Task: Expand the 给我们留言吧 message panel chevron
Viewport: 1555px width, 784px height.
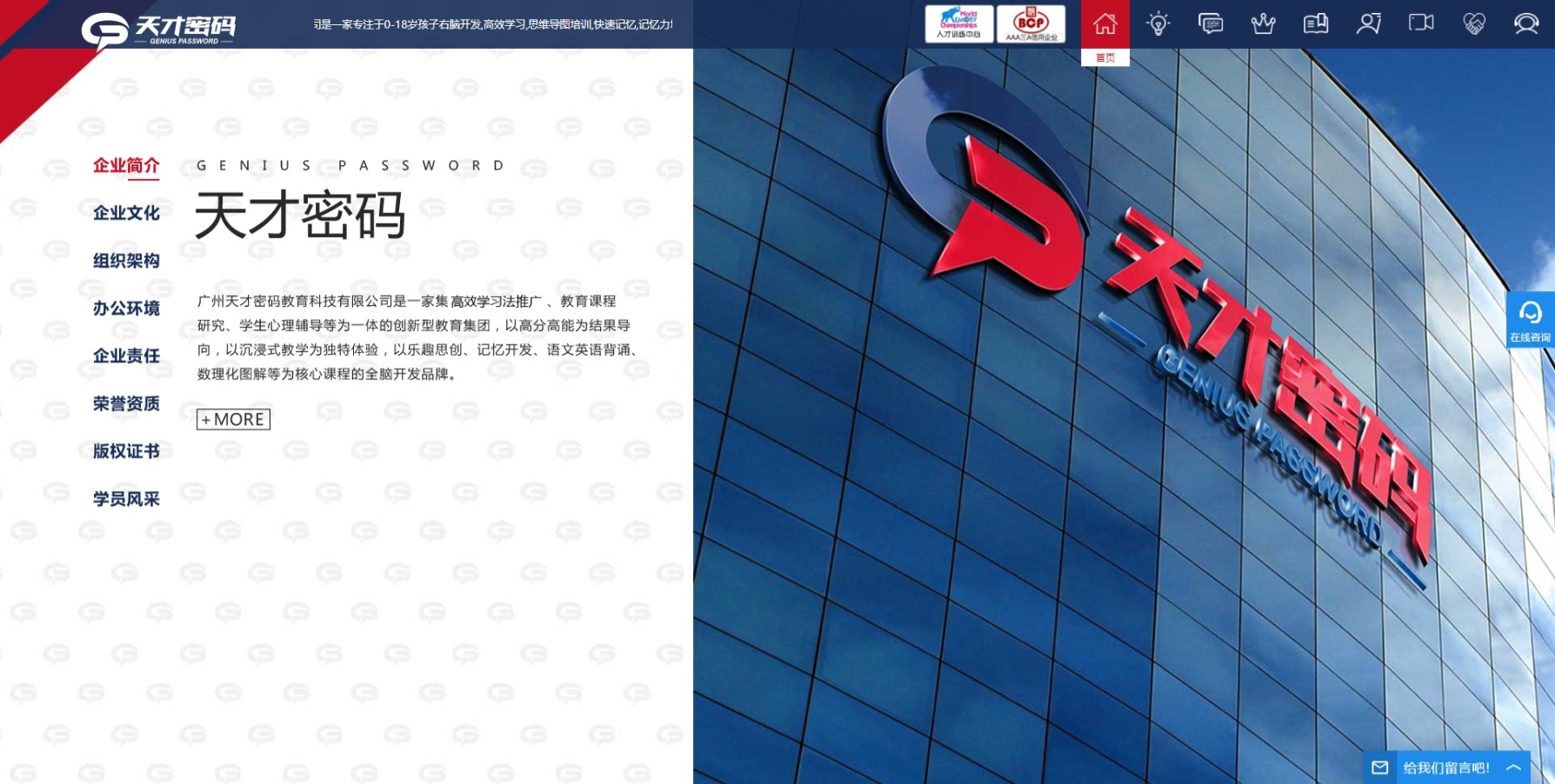Action: [x=1513, y=767]
